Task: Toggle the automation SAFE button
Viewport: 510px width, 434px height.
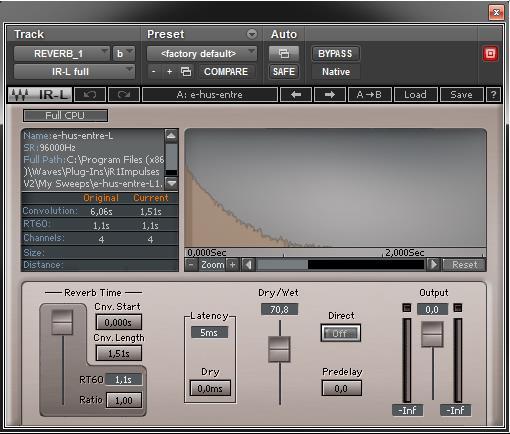Action: tap(284, 72)
